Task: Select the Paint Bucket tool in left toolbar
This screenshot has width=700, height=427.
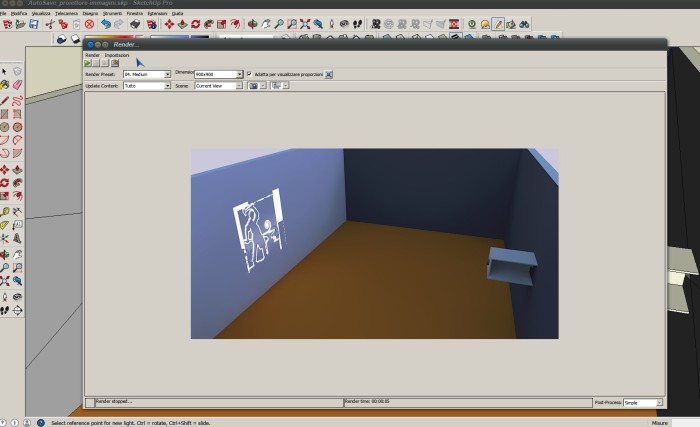Action: click(4, 84)
